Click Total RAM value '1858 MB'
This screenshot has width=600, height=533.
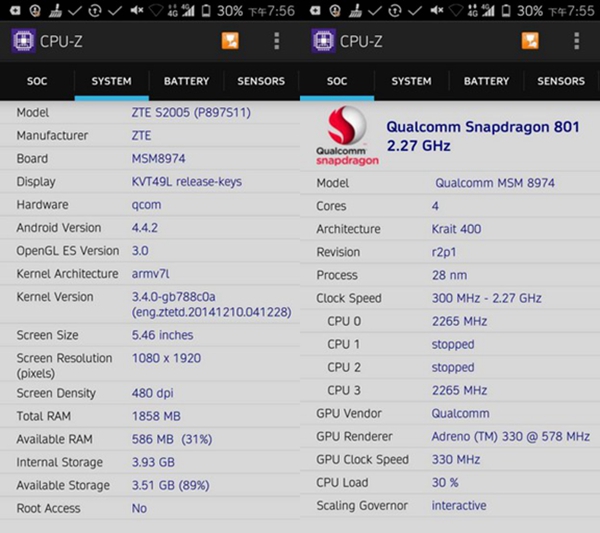coord(156,416)
